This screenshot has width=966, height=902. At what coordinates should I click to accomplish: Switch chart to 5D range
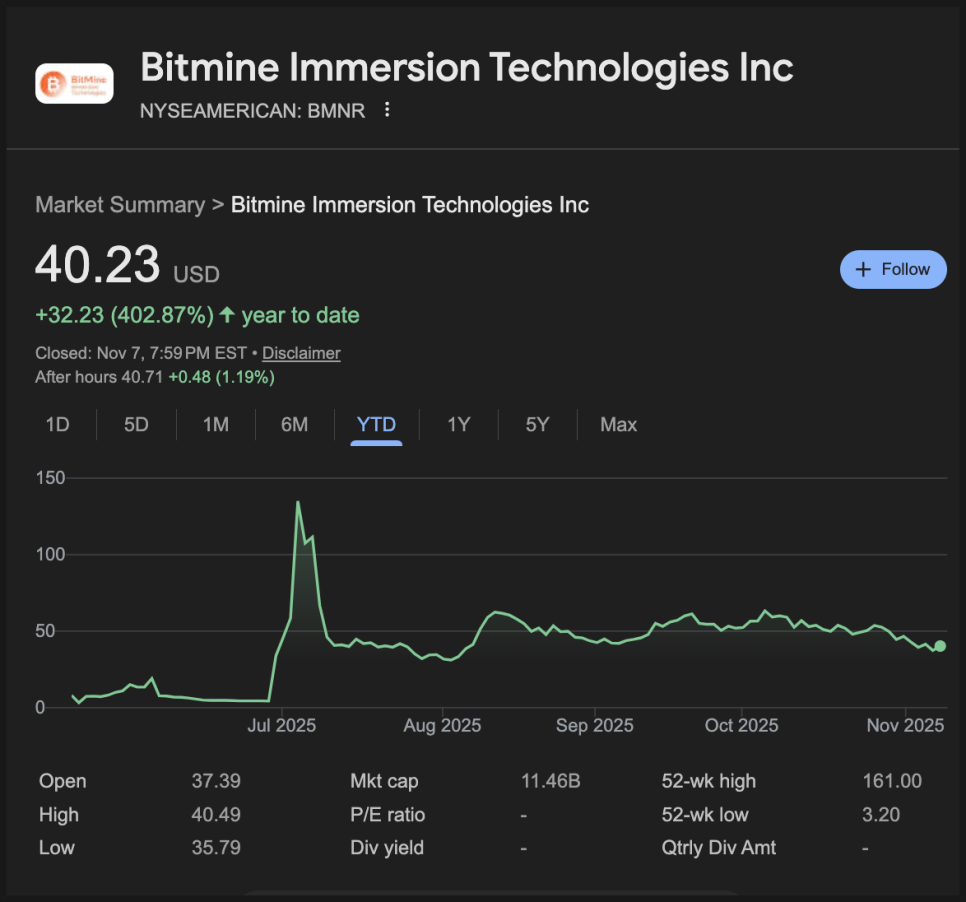click(x=136, y=425)
